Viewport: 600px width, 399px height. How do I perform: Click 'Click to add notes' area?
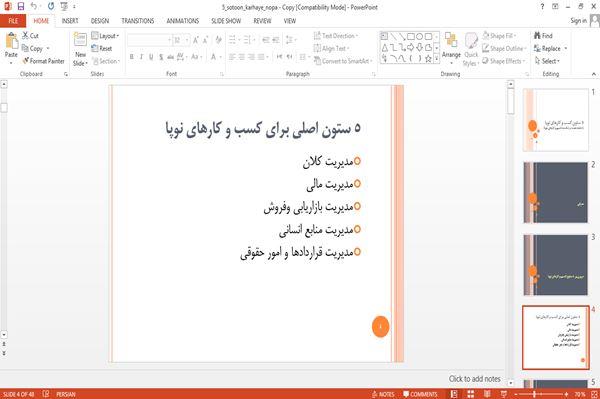tap(474, 379)
